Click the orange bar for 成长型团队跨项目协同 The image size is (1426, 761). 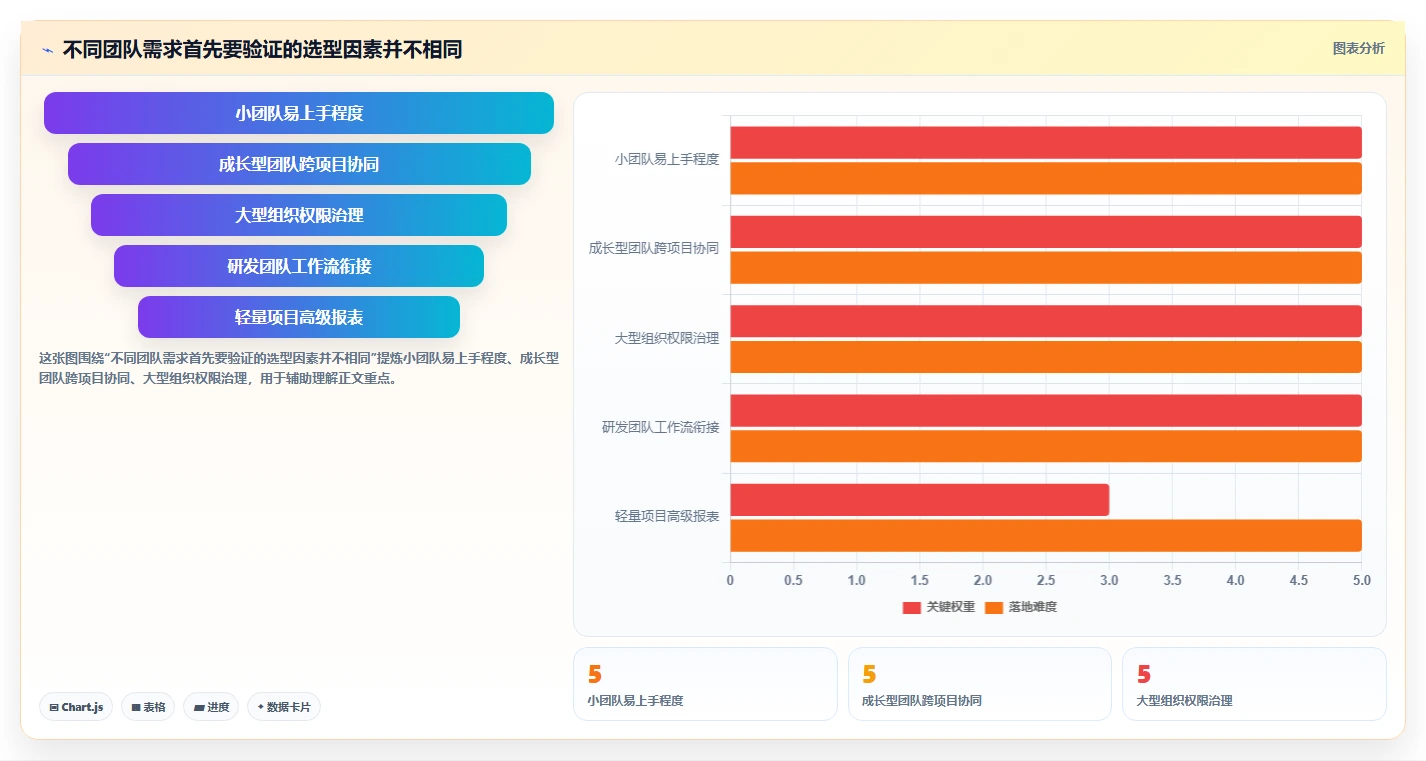pos(1046,267)
